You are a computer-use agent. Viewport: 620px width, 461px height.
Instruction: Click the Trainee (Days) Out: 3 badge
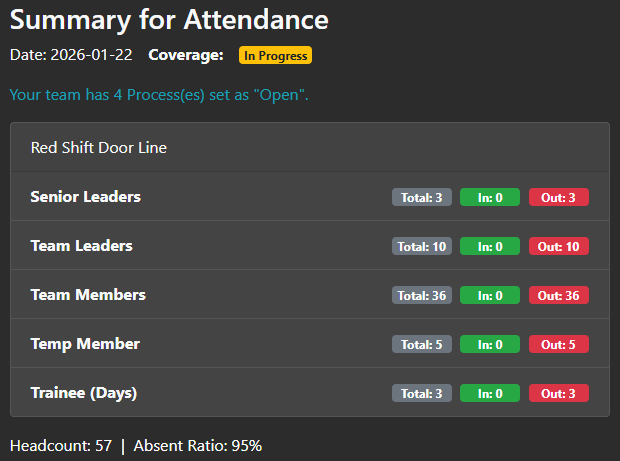pyautogui.click(x=558, y=393)
